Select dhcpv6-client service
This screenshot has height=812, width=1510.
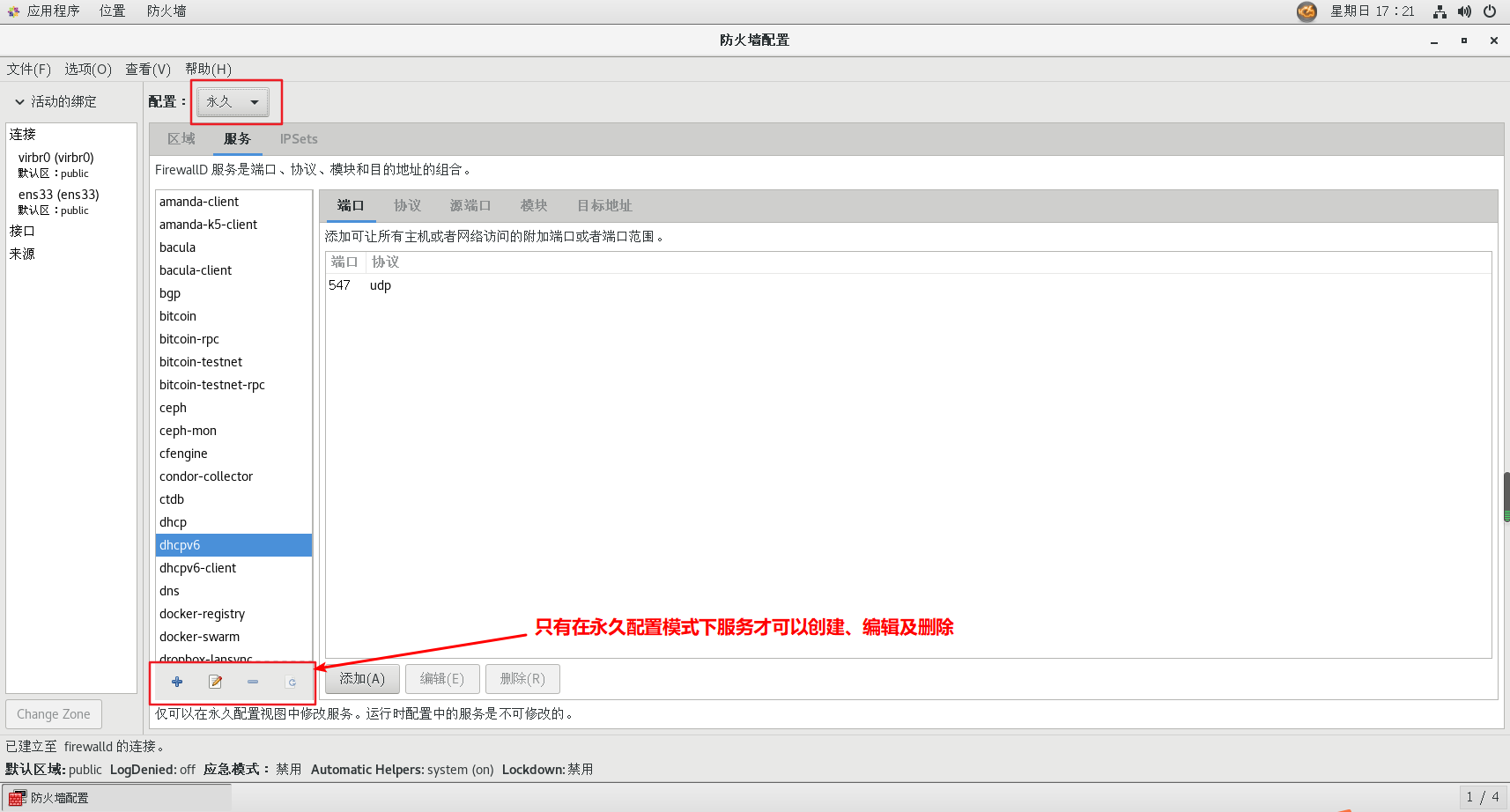(233, 568)
